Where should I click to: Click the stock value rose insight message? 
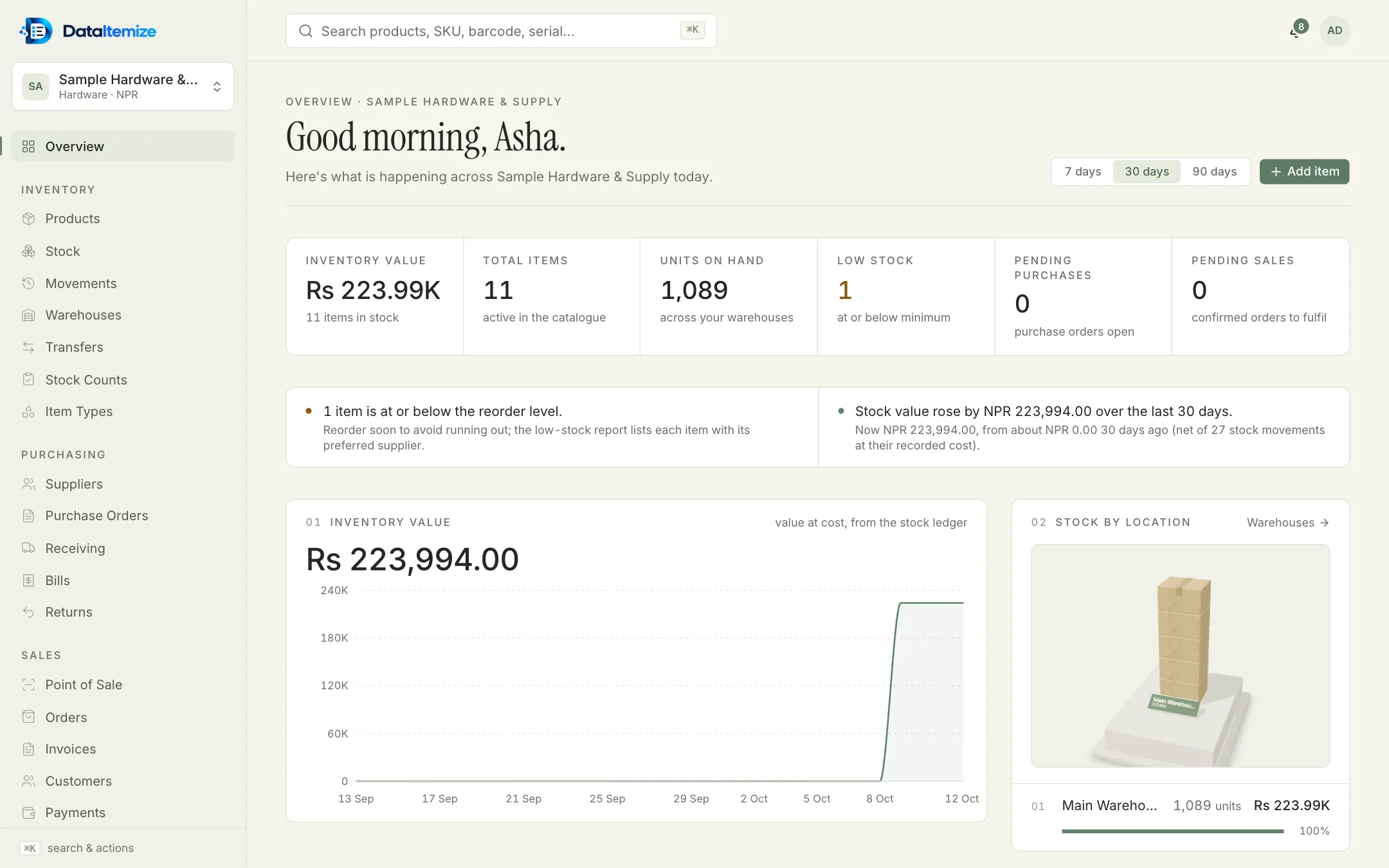[1084, 427]
